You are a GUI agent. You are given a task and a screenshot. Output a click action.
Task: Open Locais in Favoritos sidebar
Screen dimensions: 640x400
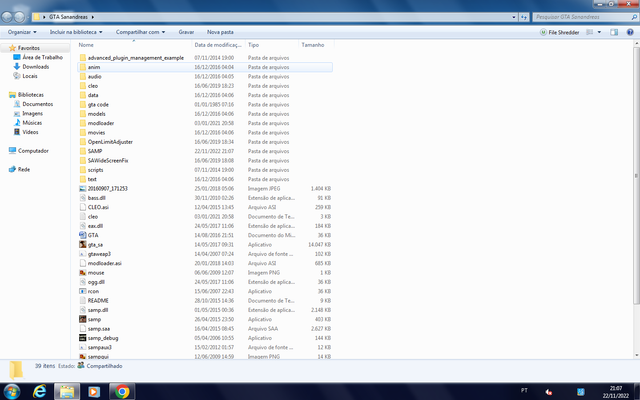25,76
